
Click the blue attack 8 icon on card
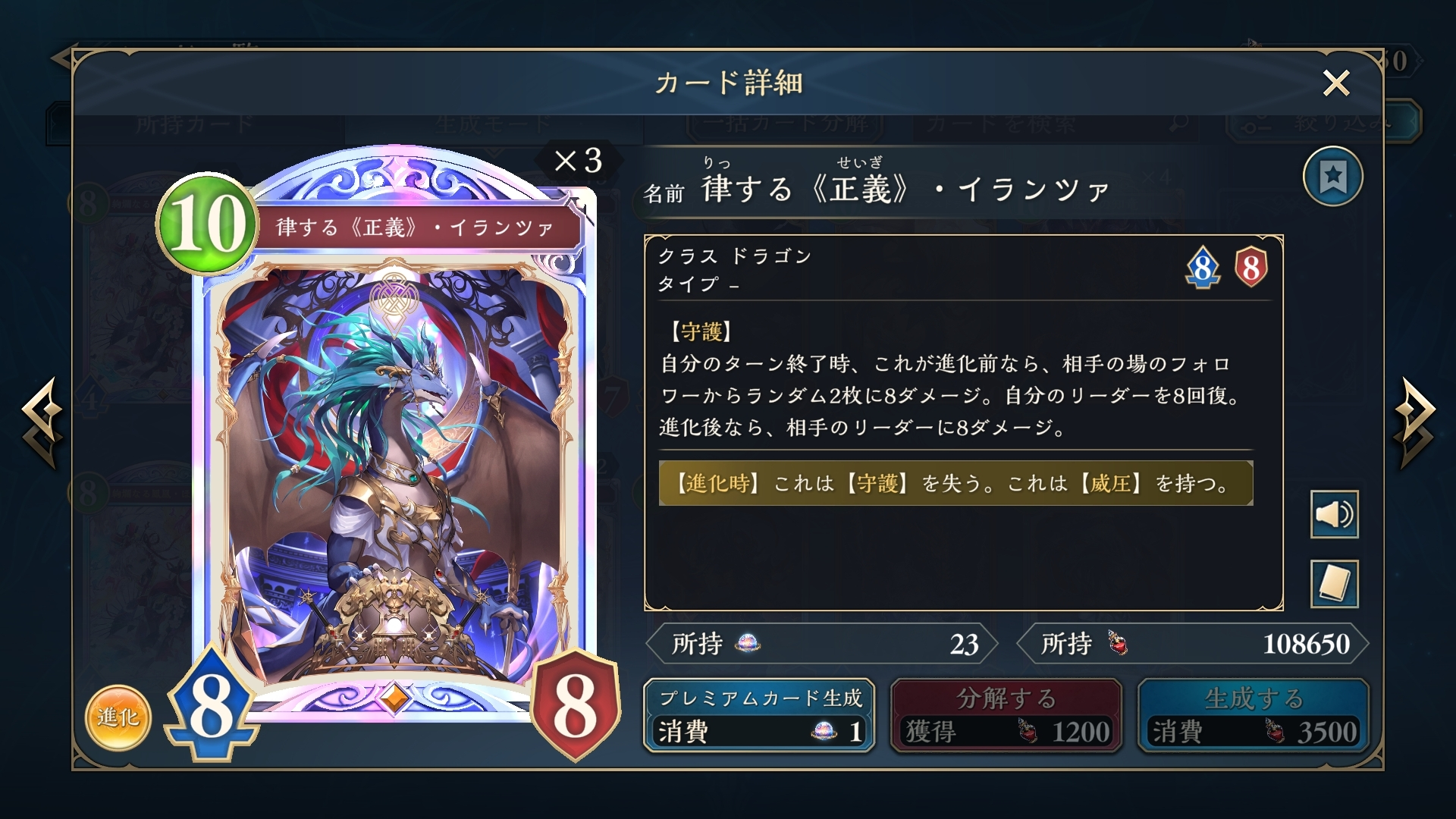(212, 705)
